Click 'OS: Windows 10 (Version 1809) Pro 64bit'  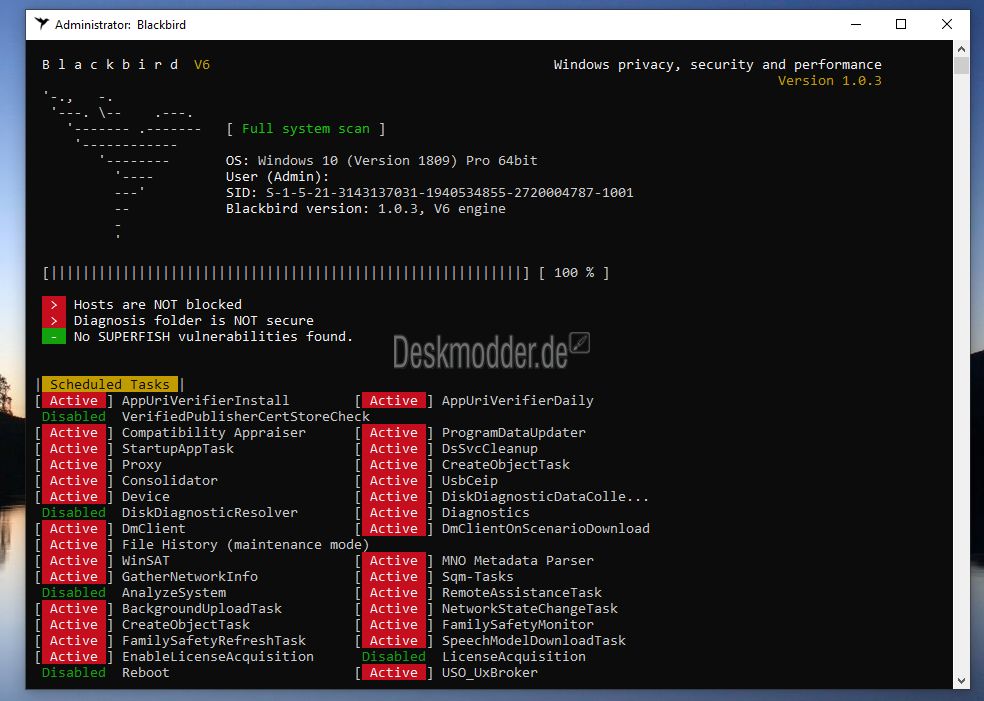(x=382, y=161)
